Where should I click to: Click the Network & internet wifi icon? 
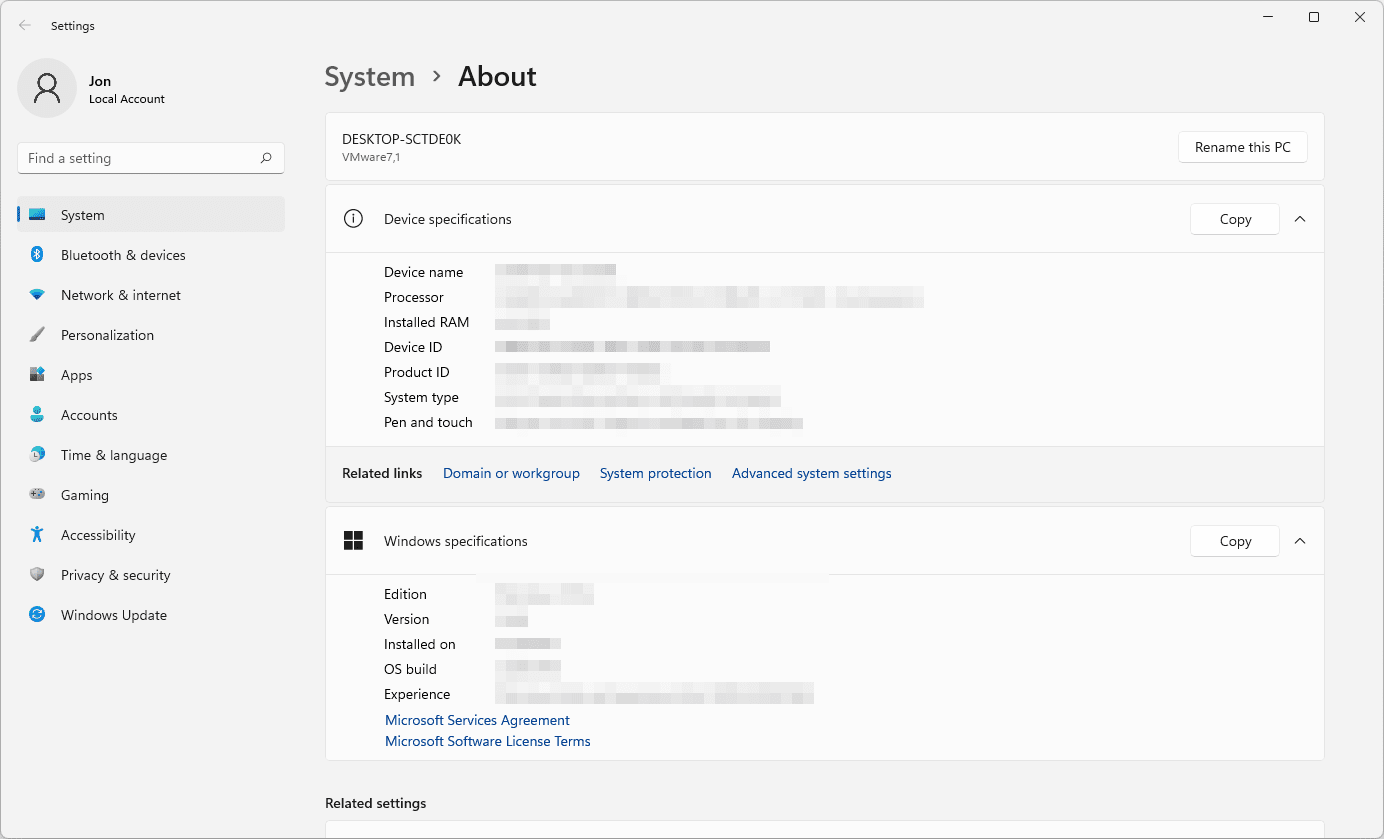tap(37, 295)
